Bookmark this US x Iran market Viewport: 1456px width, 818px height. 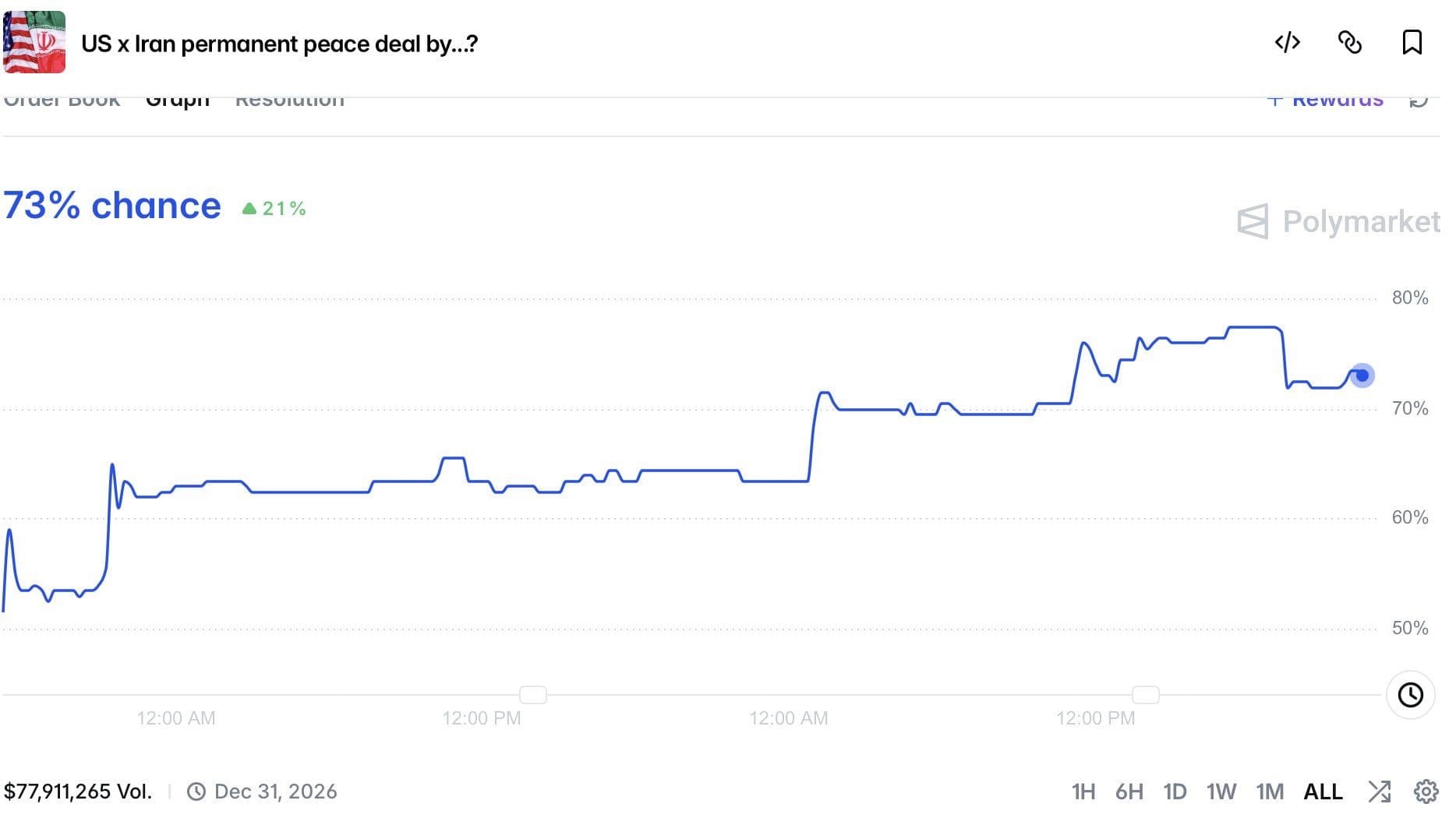click(1412, 42)
